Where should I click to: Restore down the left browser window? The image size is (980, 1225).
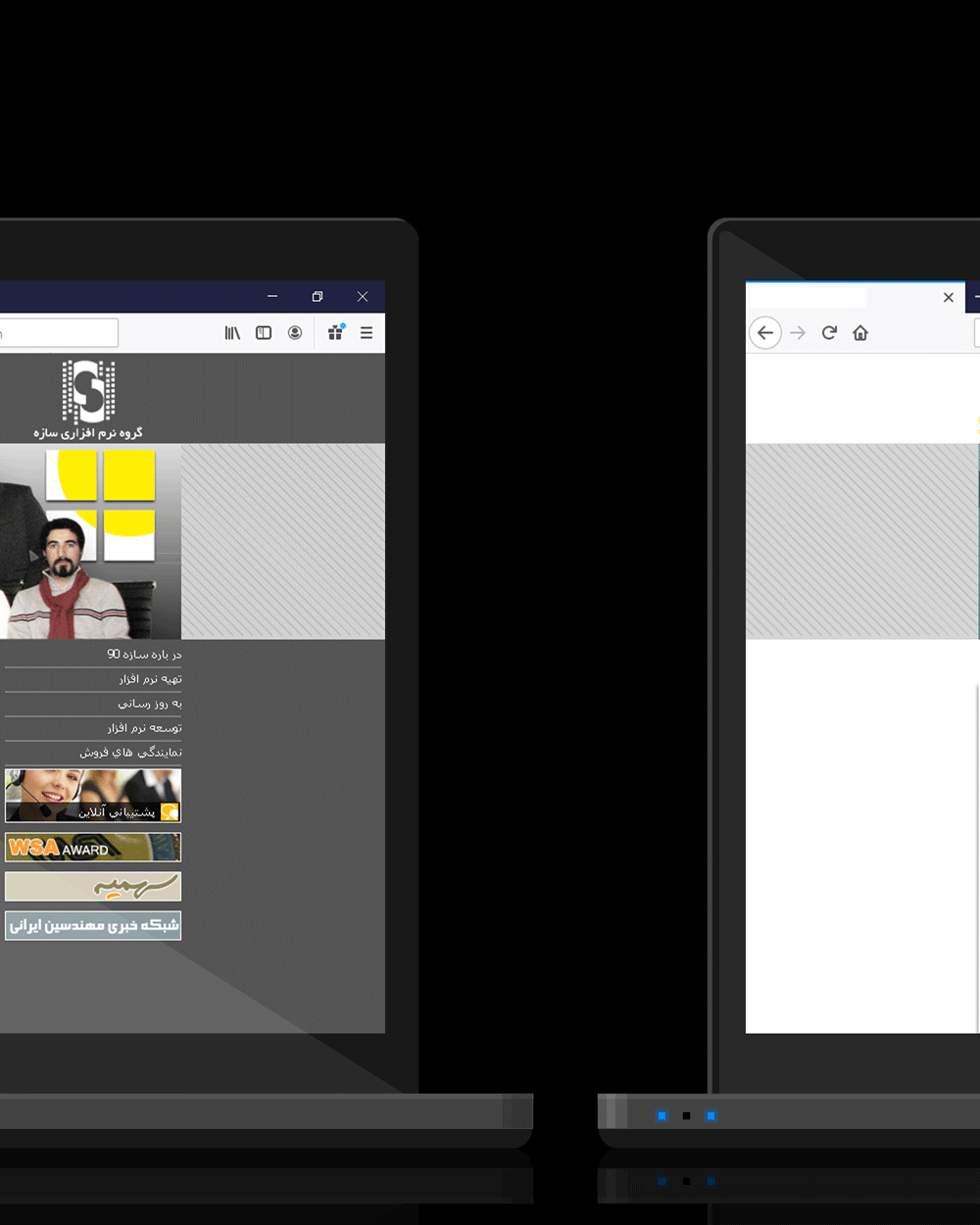(x=318, y=297)
